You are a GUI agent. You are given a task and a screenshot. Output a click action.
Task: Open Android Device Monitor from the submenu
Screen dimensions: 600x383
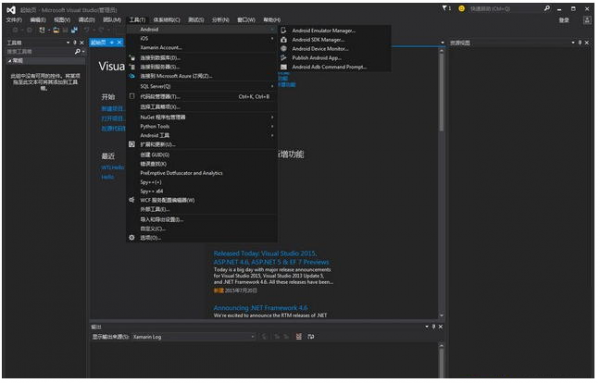coord(320,49)
